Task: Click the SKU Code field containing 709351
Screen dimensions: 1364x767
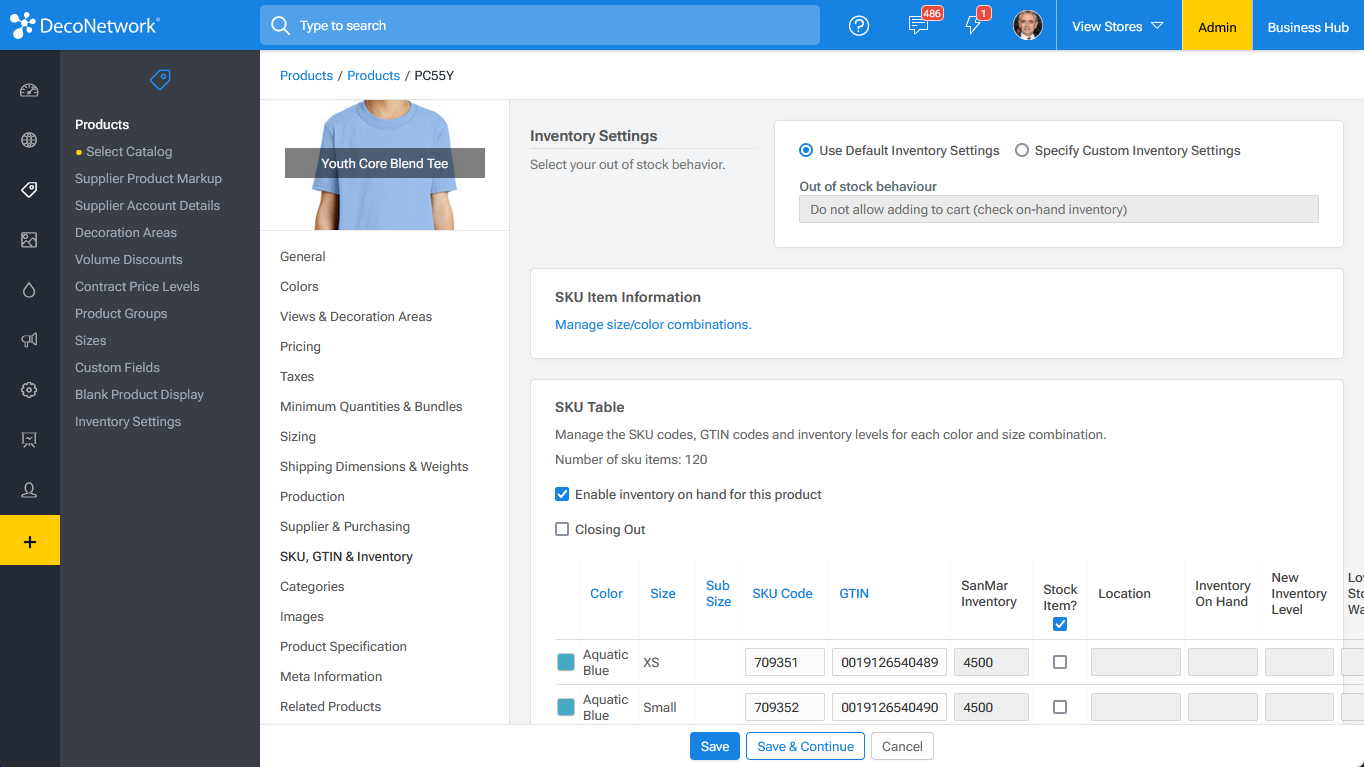Action: [x=784, y=662]
